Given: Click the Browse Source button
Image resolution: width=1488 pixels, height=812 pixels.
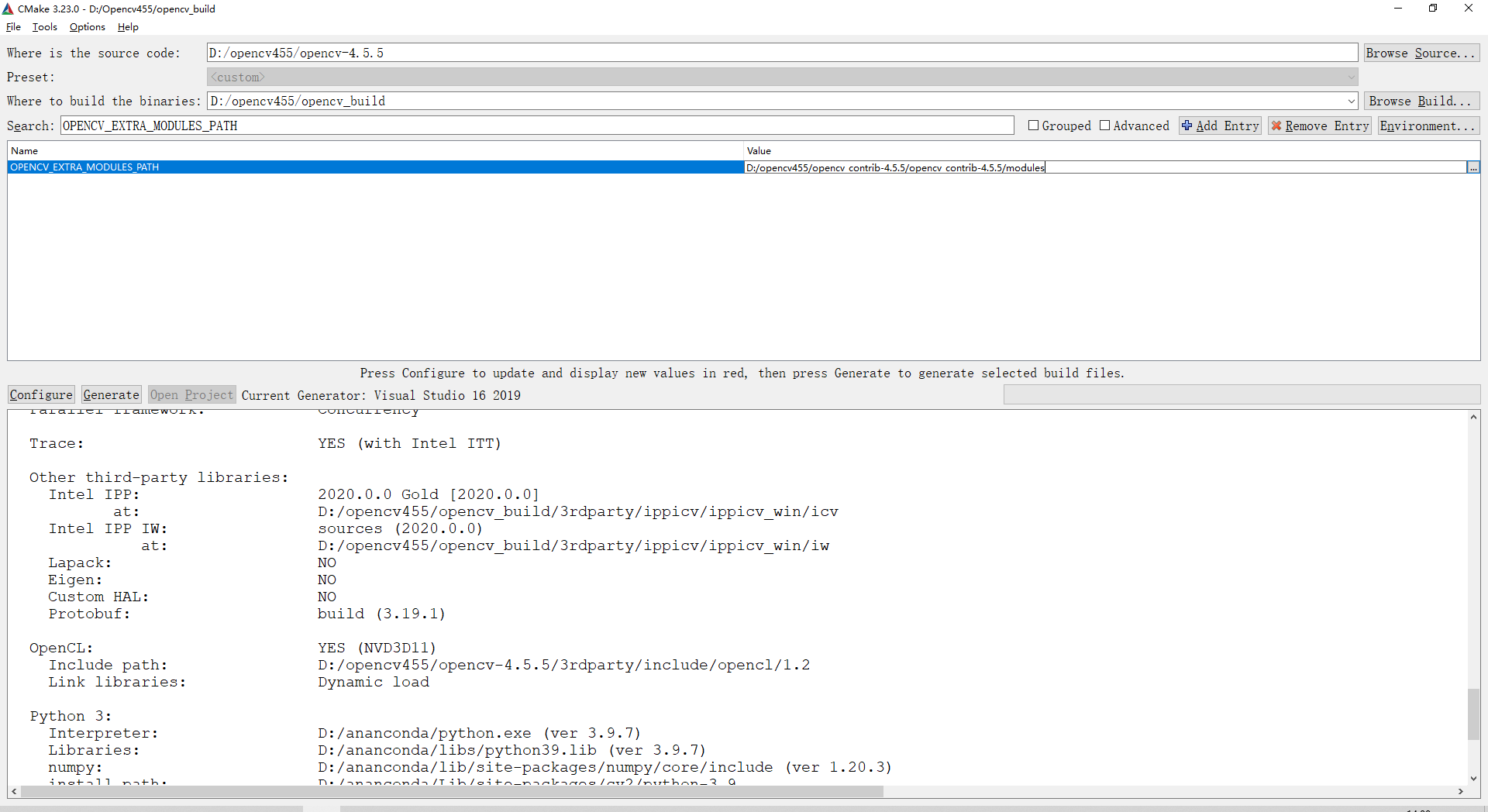Looking at the screenshot, I should pos(1421,53).
